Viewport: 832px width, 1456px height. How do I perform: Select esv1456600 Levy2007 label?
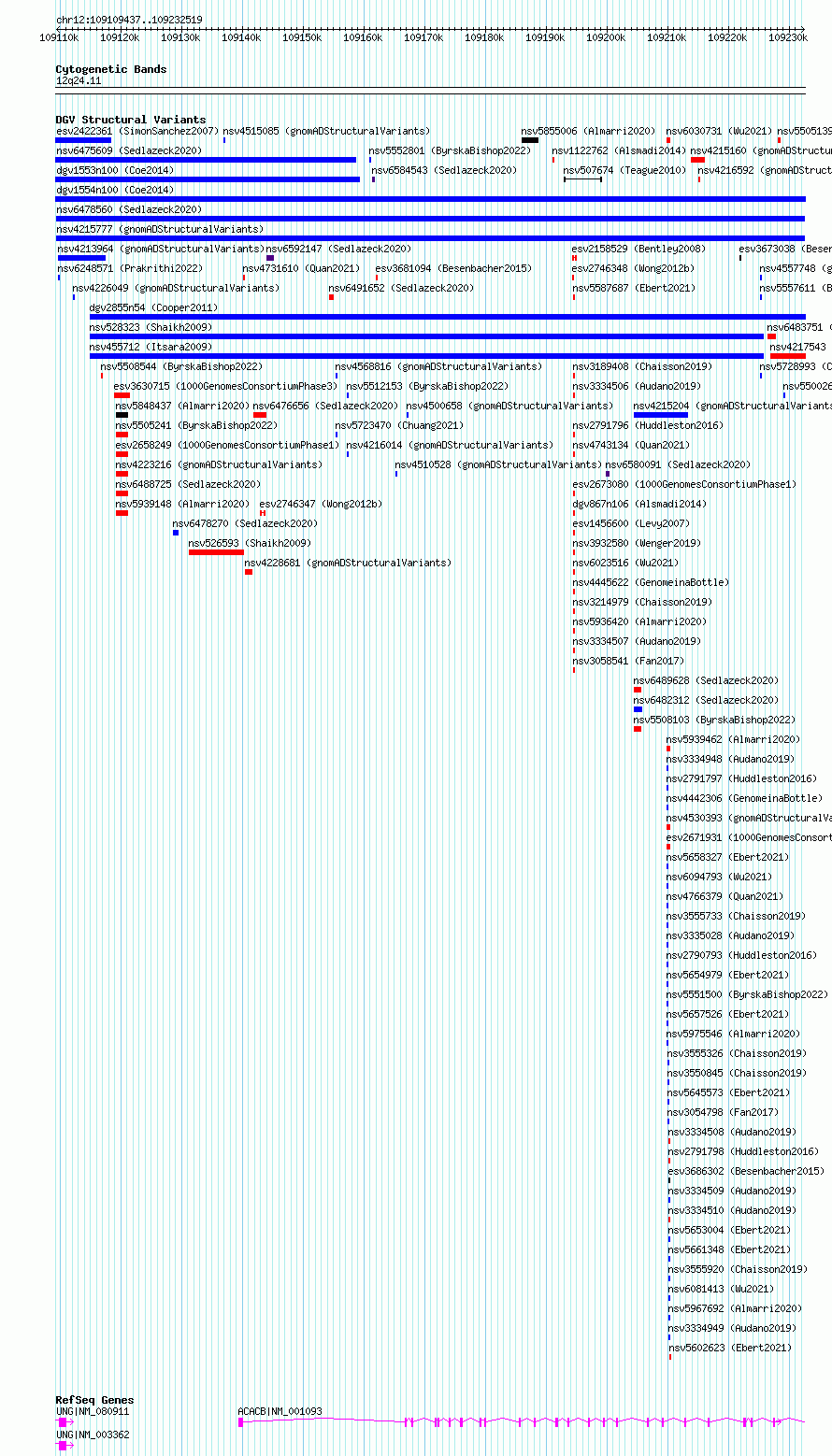(x=631, y=523)
